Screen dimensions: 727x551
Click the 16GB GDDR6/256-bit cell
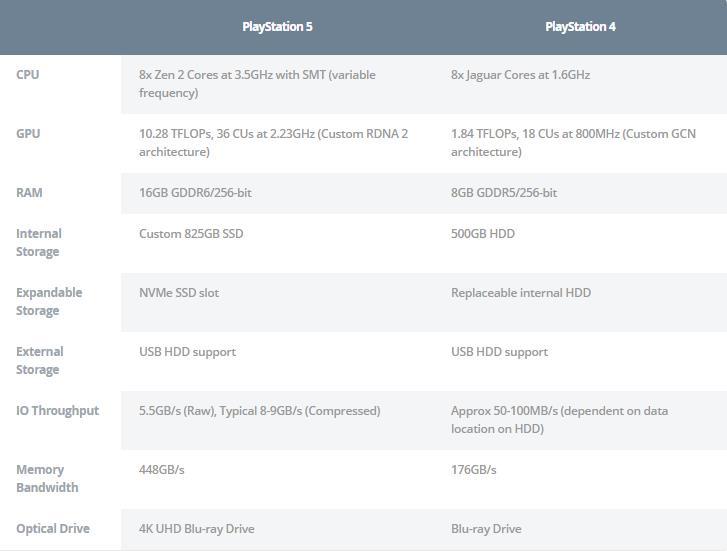click(195, 193)
